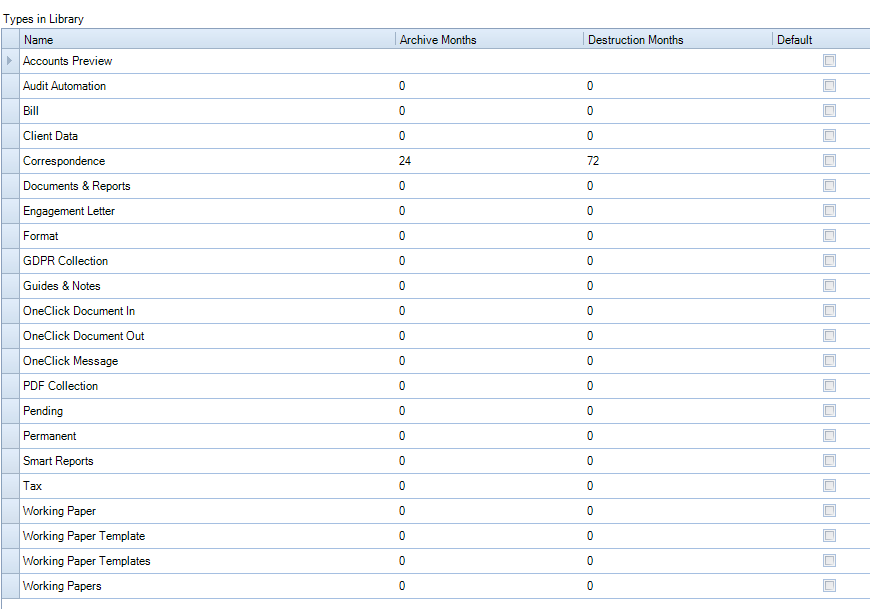
Task: Select Documents & Reports name cell
Action: click(x=208, y=185)
